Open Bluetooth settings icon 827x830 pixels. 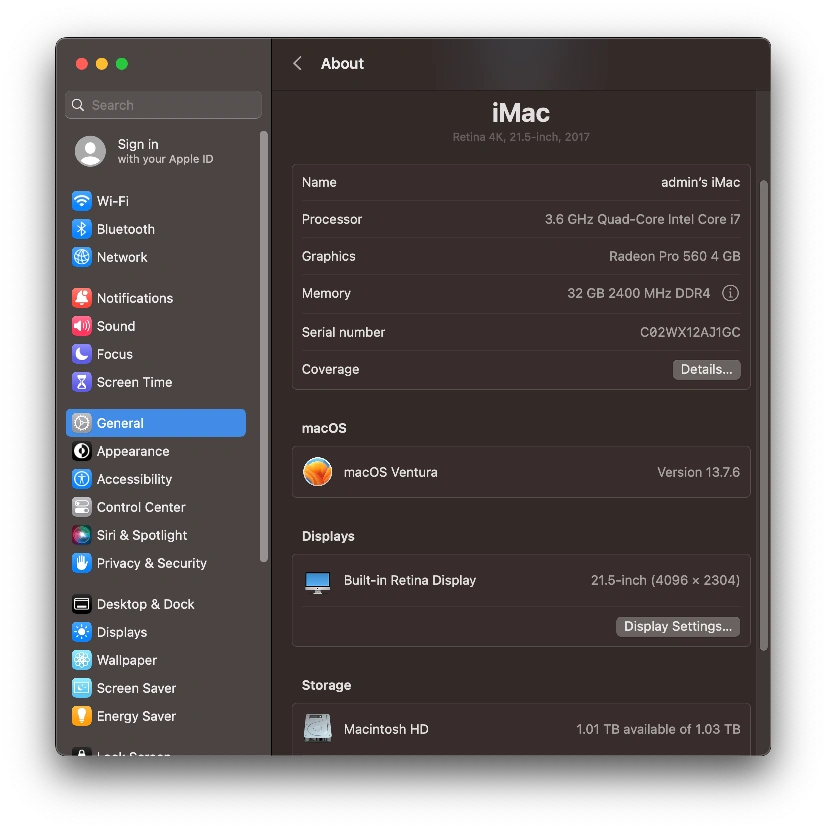click(81, 229)
